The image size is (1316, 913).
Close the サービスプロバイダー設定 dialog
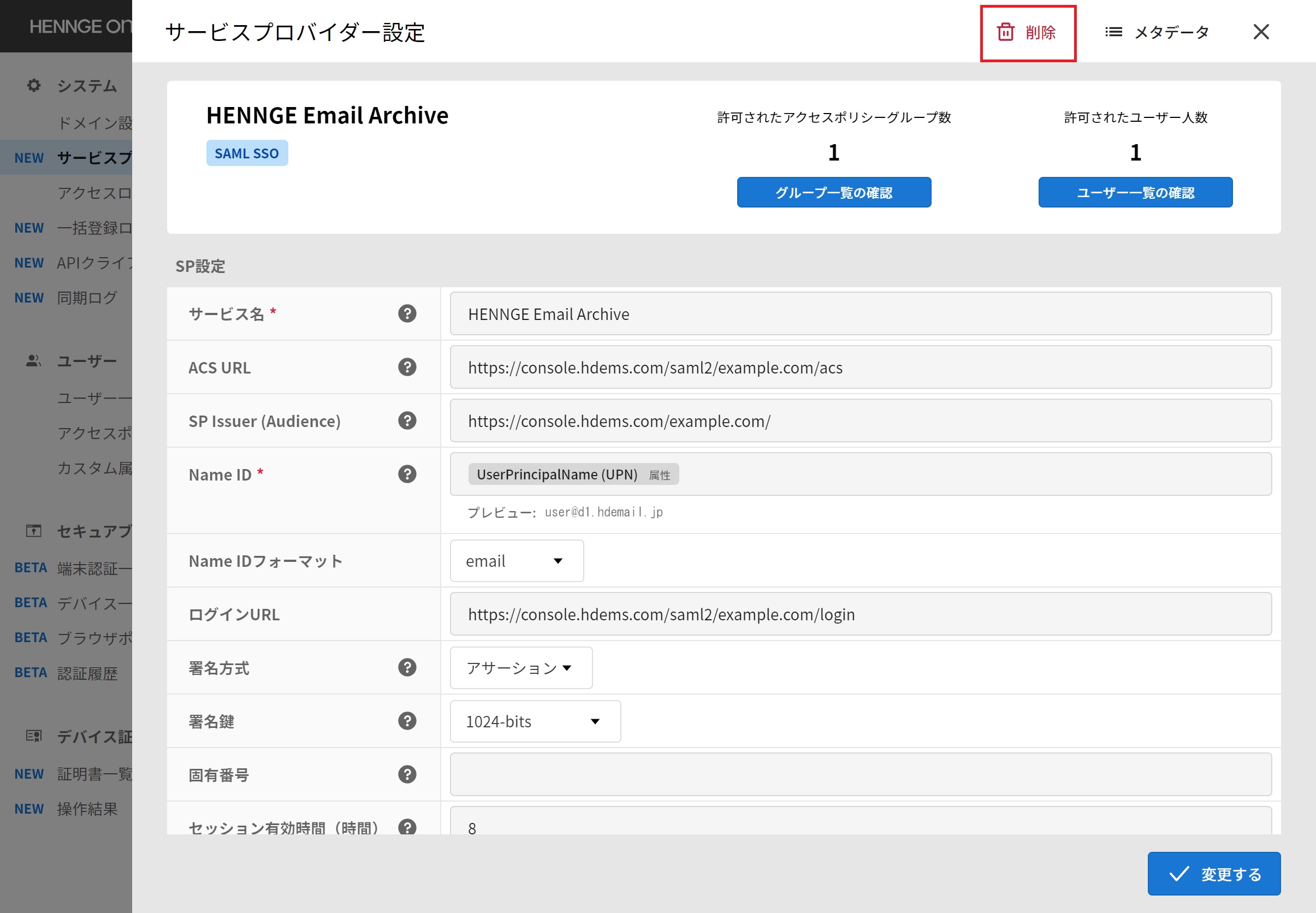(1260, 32)
